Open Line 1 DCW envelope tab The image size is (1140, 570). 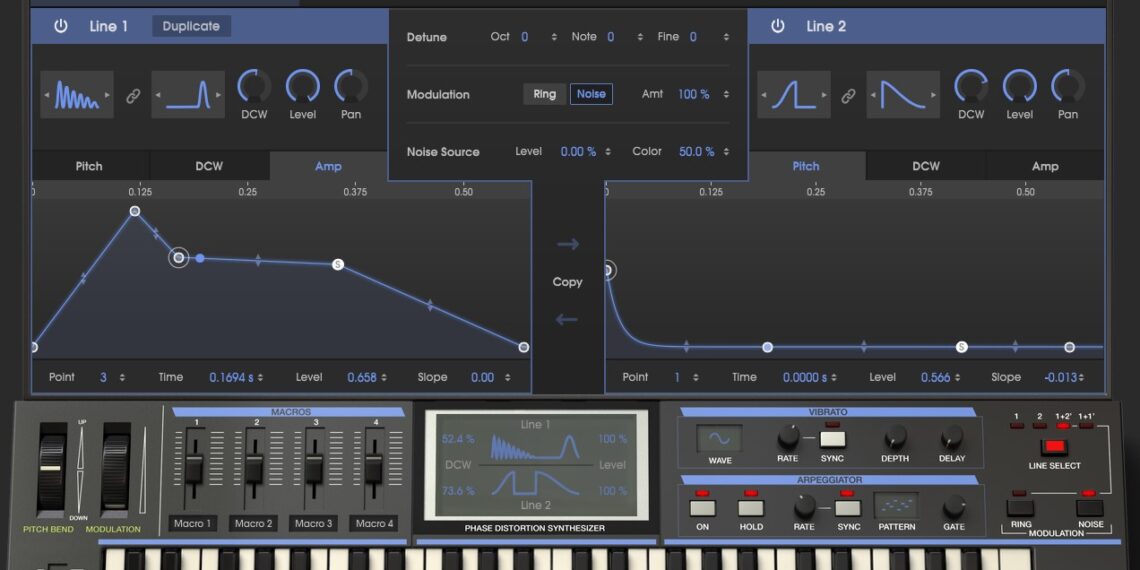pyautogui.click(x=209, y=166)
